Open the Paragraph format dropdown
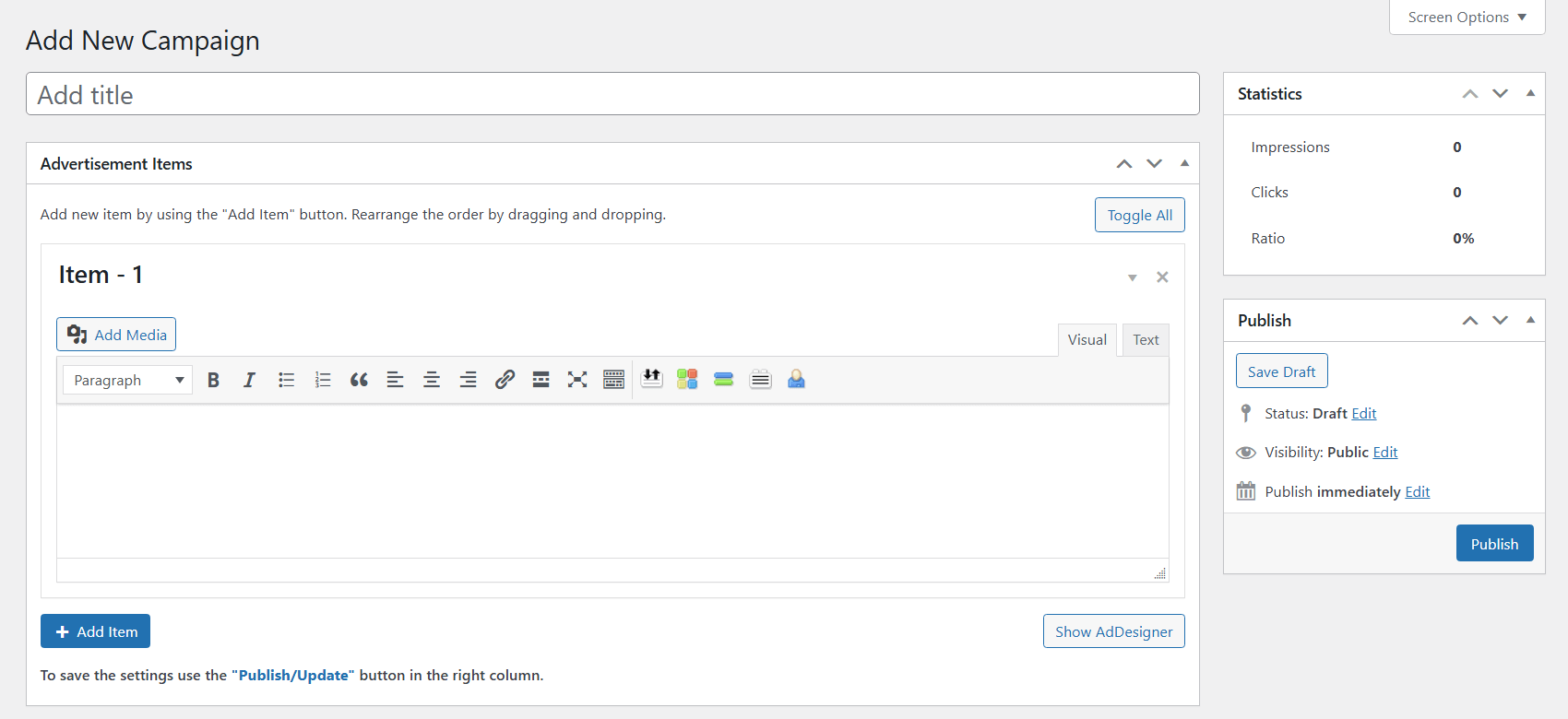Image resolution: width=1568 pixels, height=719 pixels. click(127, 380)
